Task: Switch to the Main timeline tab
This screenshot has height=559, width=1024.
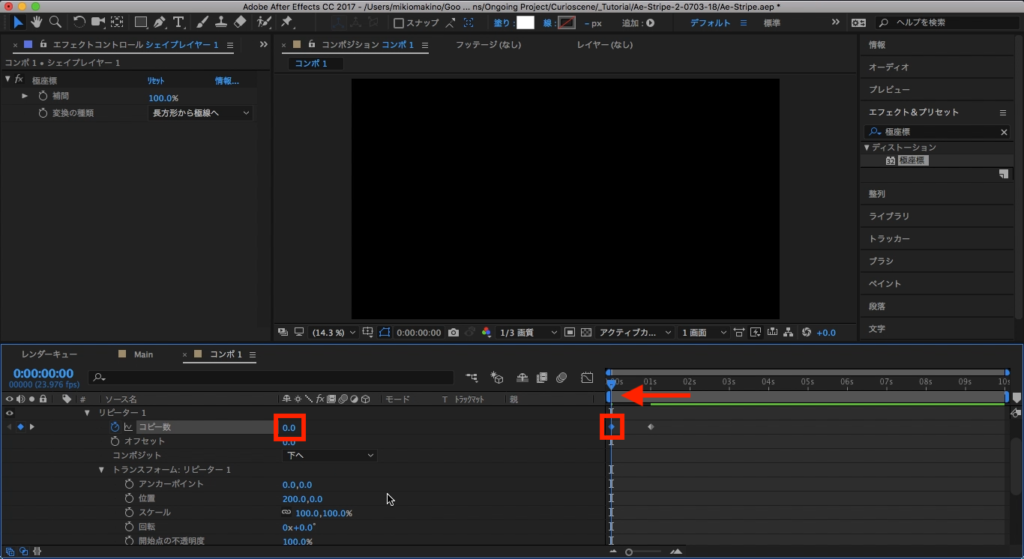Action: [x=143, y=354]
